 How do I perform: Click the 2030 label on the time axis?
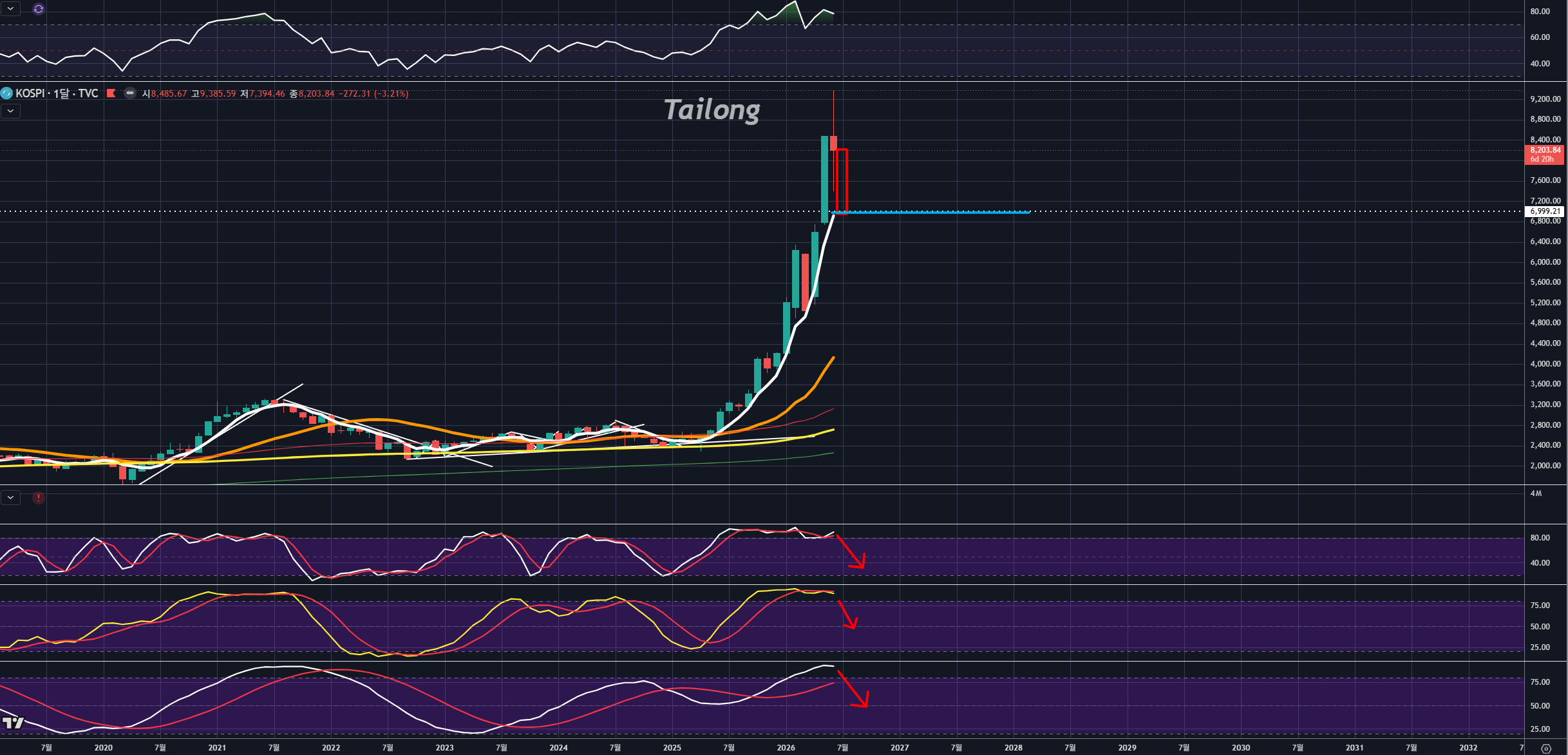pyautogui.click(x=1241, y=748)
